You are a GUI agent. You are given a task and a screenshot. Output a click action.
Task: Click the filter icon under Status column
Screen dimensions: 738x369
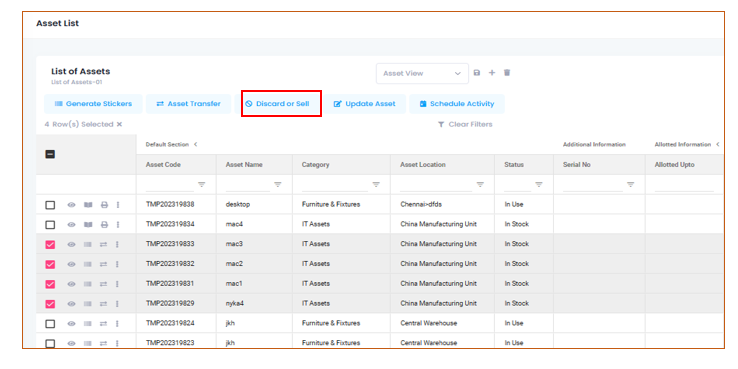tap(539, 184)
